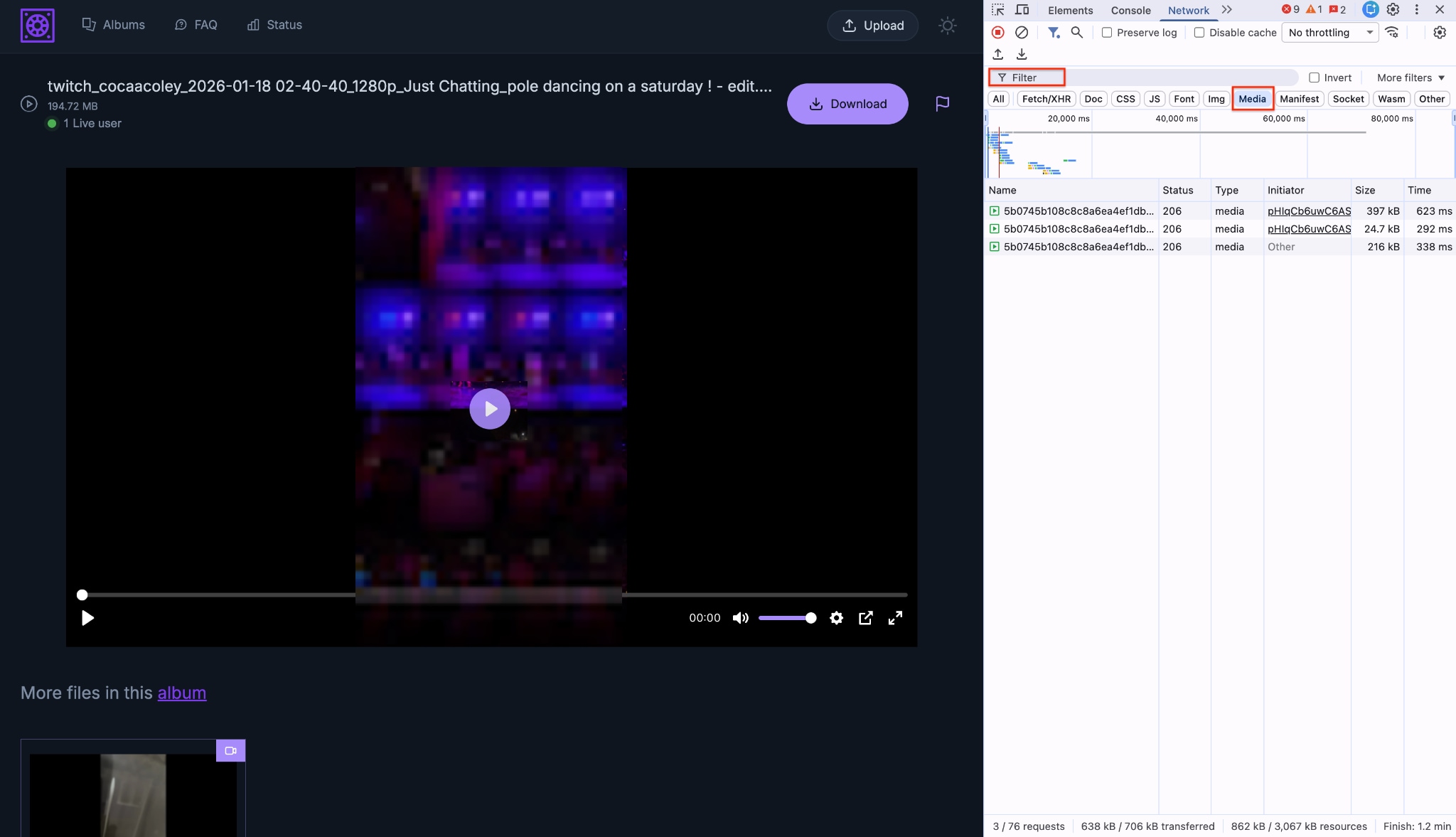The image size is (1456, 837).
Task: Expand the More filters dropdown
Action: (1410, 78)
